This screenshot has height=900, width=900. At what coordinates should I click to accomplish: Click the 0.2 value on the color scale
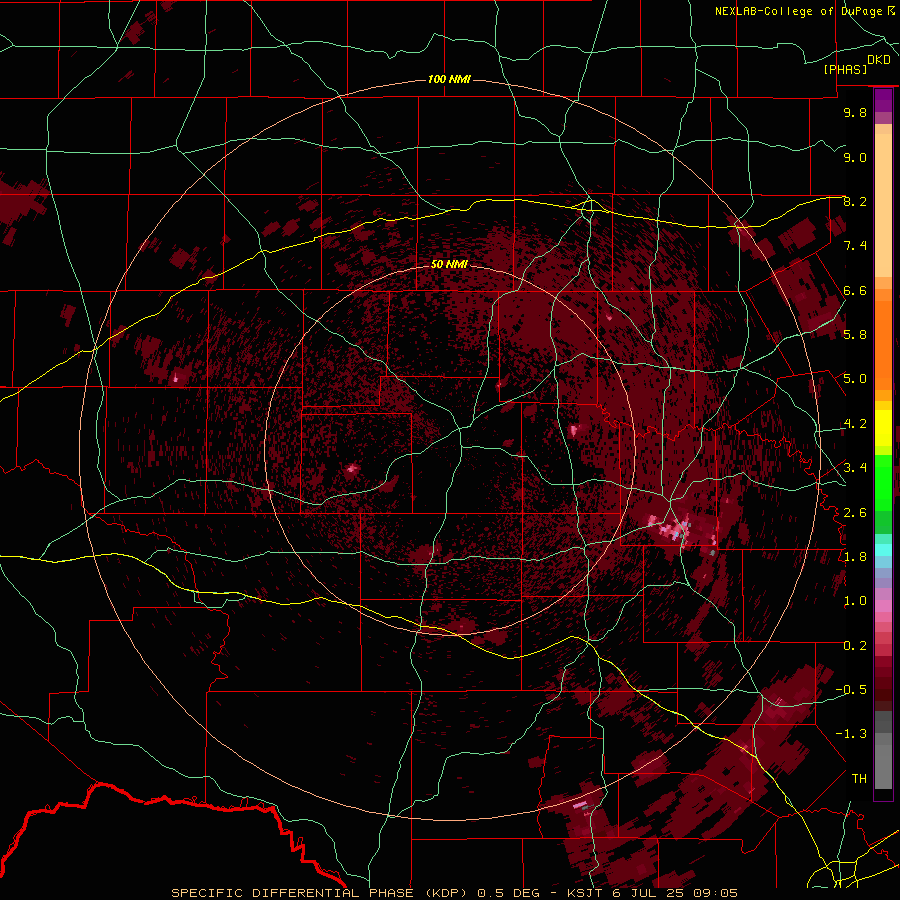[x=855, y=645]
